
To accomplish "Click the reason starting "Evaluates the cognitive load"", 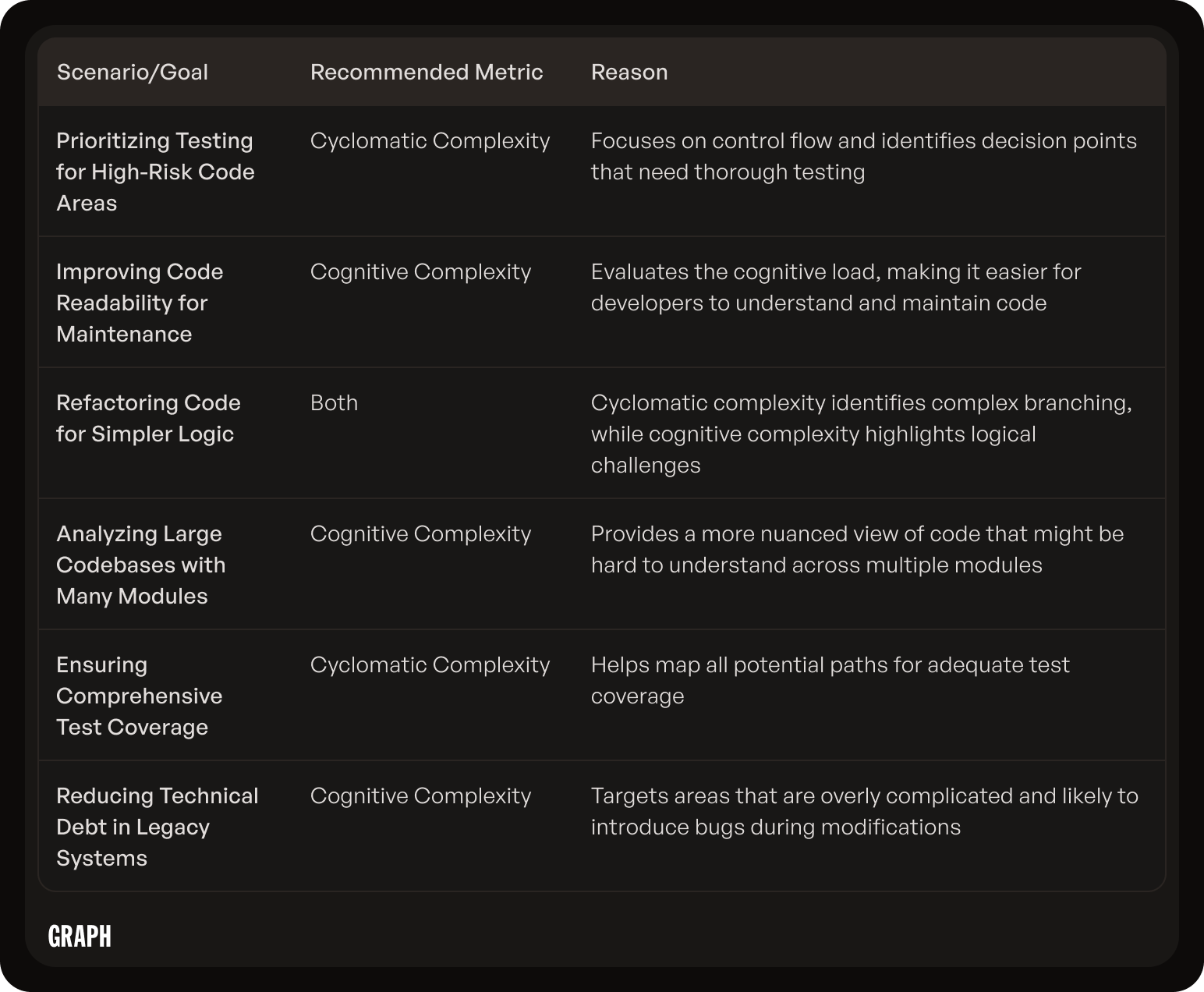I will (x=836, y=287).
